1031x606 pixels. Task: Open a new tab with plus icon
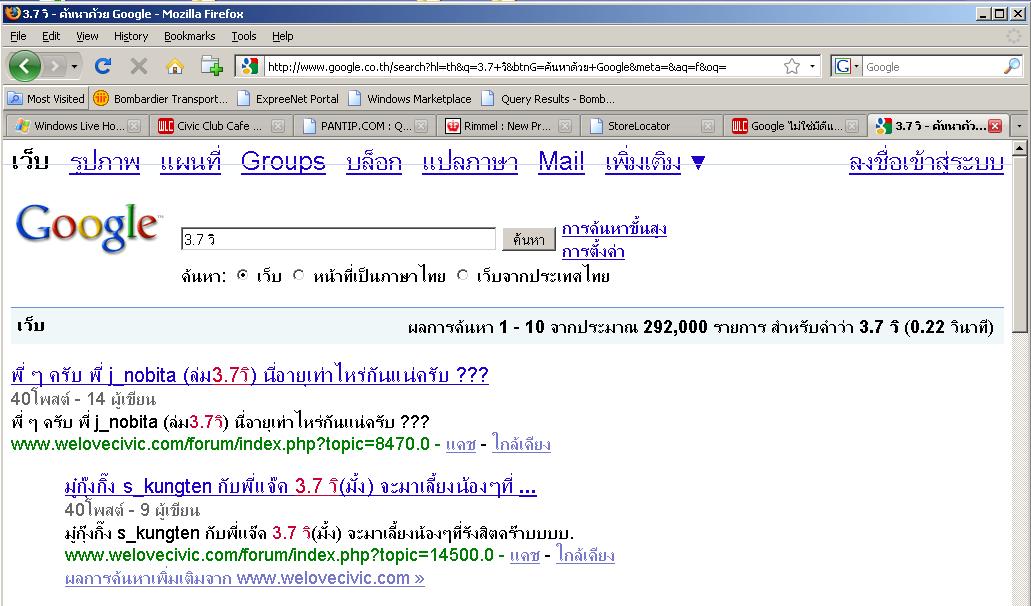coord(211,67)
